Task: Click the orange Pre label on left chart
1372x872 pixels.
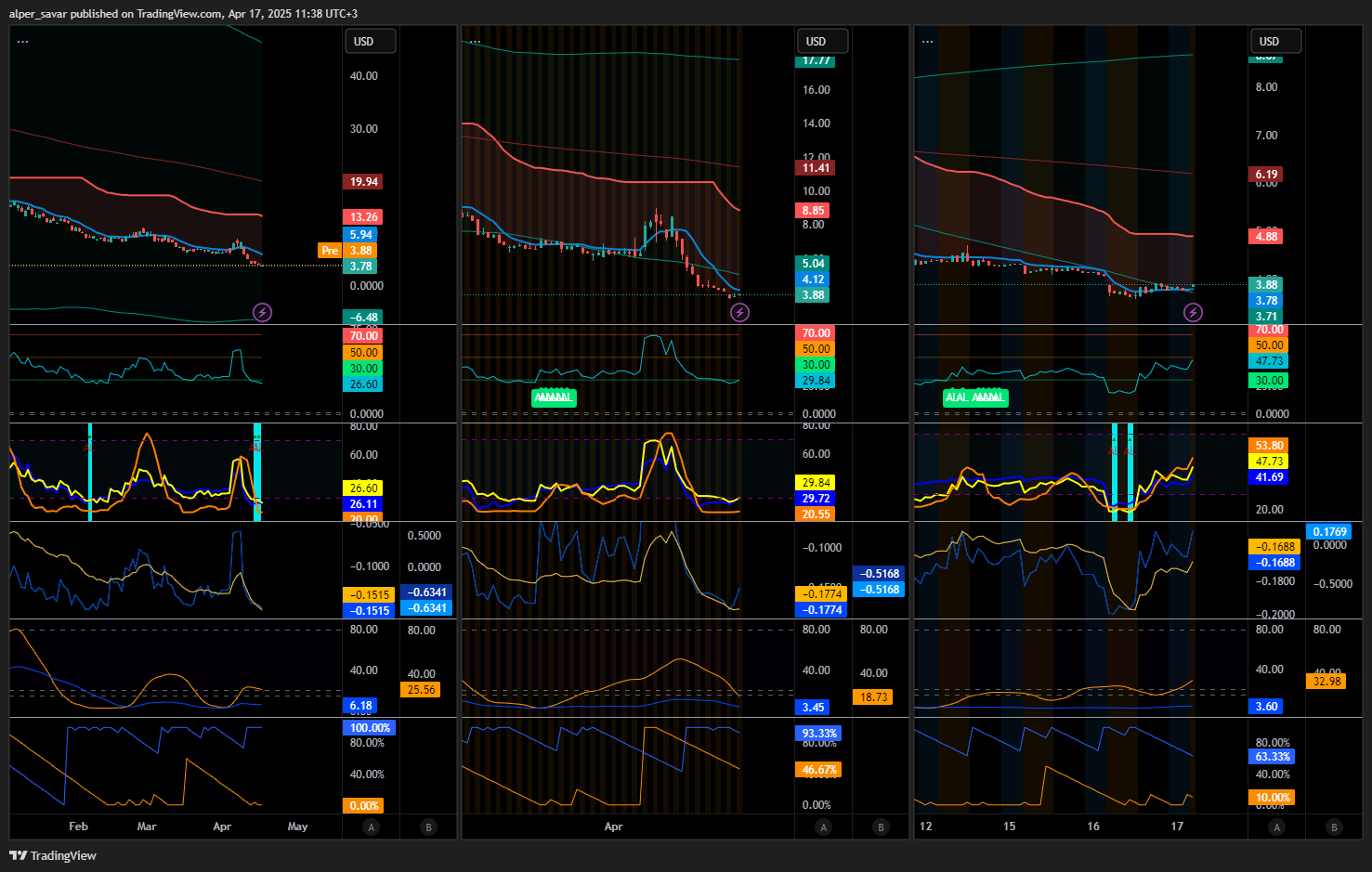Action: 330,251
